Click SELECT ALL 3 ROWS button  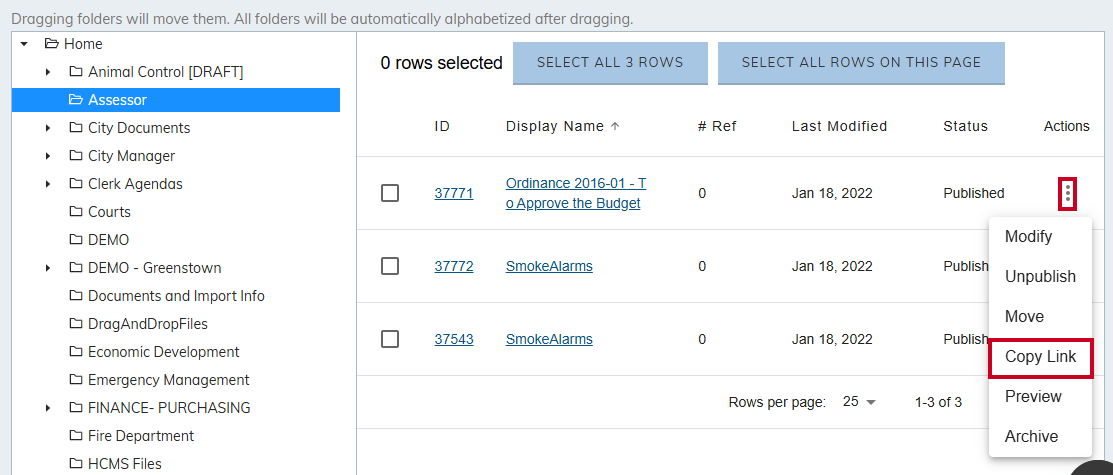(610, 62)
